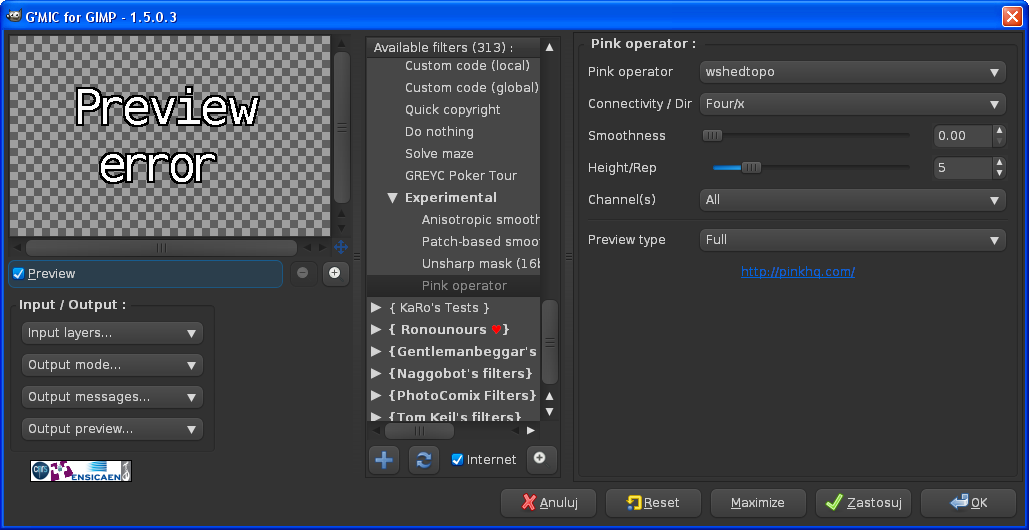The width and height of the screenshot is (1029, 530).
Task: Toggle the Preview checkbox
Action: 18,274
